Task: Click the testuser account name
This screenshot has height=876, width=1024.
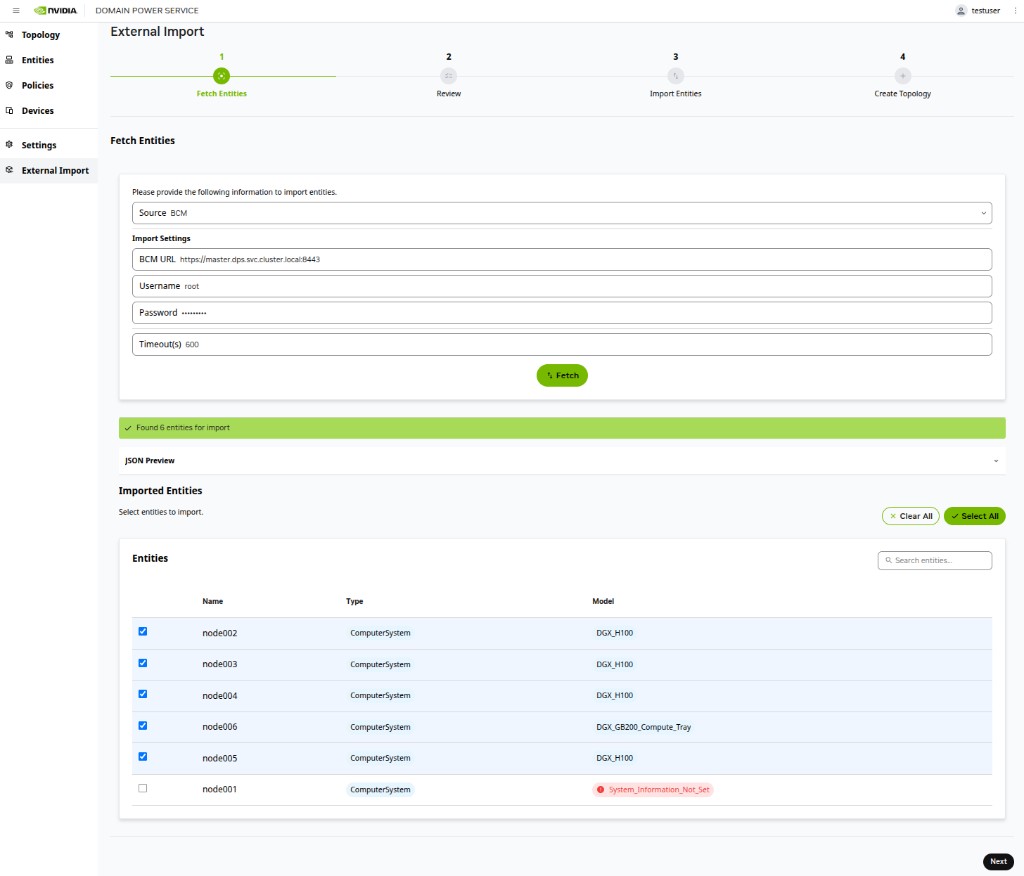Action: [x=985, y=10]
